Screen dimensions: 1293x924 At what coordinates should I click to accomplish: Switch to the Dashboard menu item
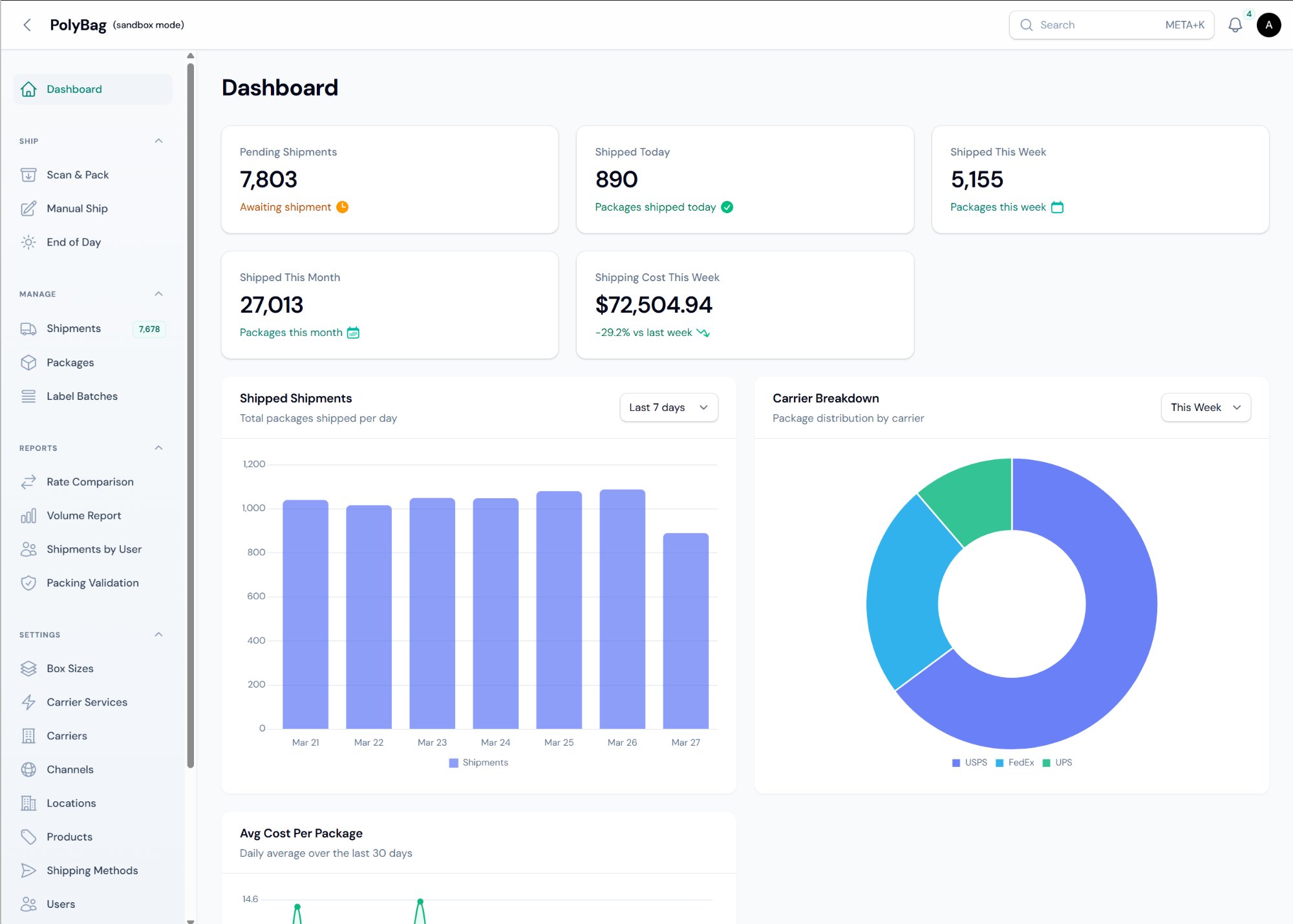coord(74,89)
